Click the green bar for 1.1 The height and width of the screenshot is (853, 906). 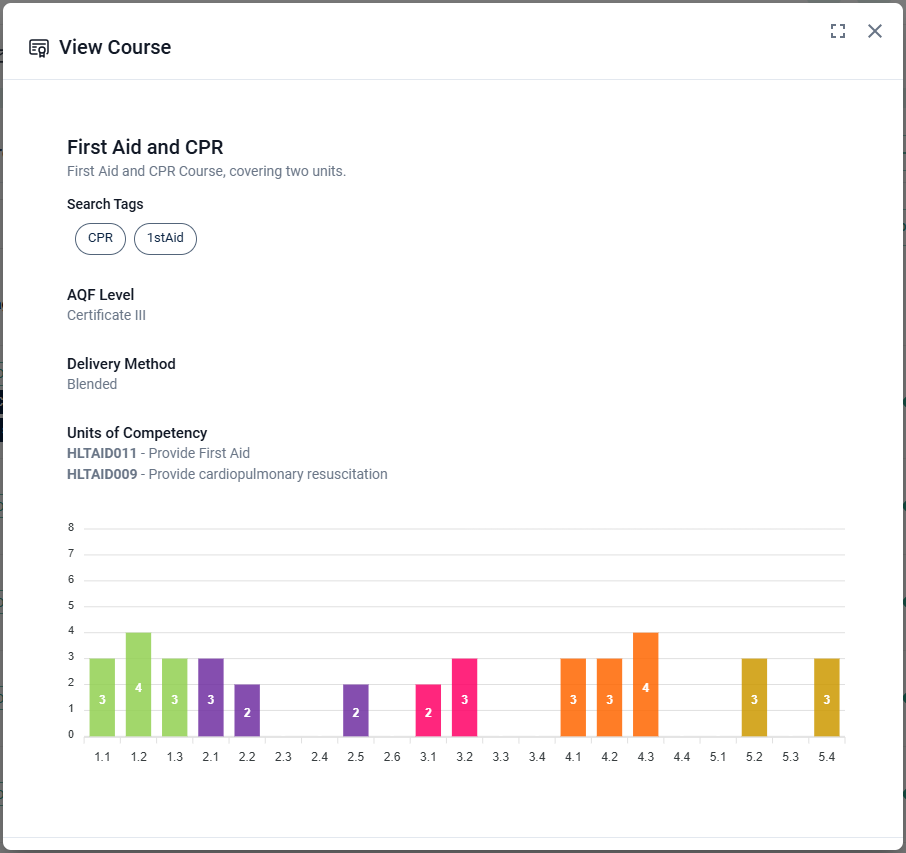(102, 698)
